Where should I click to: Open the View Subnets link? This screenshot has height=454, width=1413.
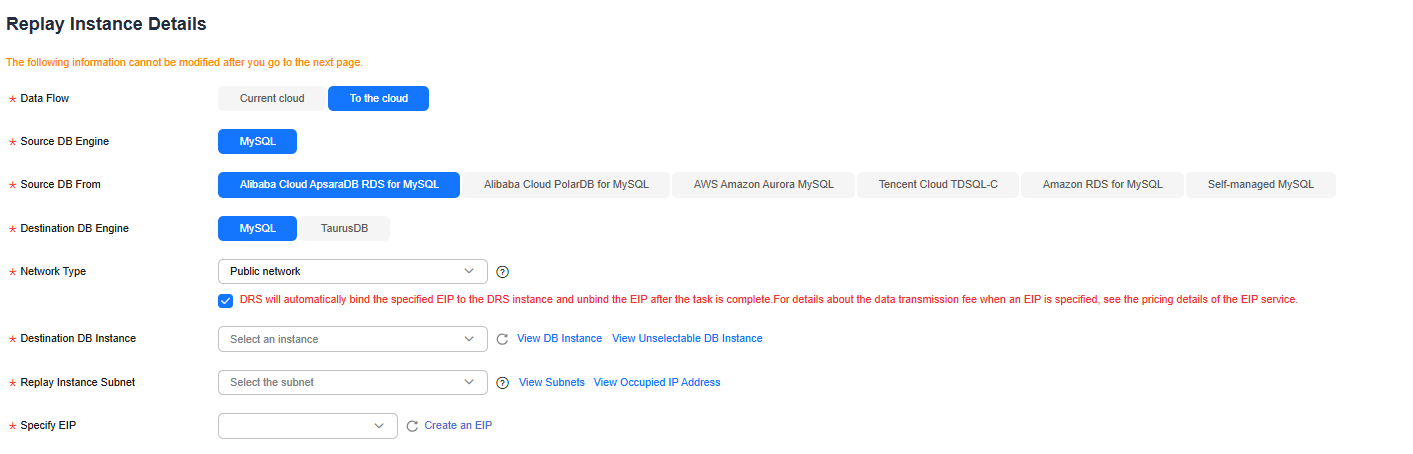tap(552, 382)
